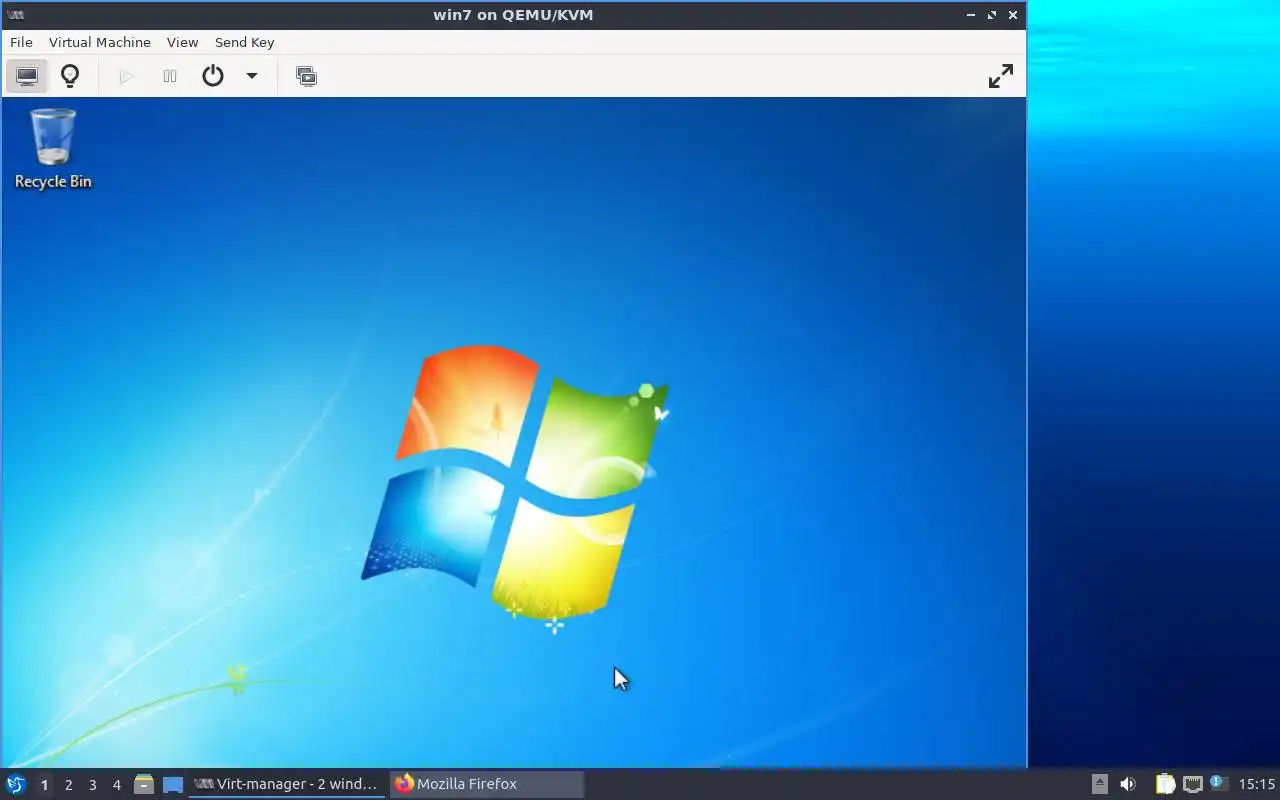This screenshot has height=800, width=1280.
Task: Switch the VM console to fullscreen
Action: pos(1001,76)
